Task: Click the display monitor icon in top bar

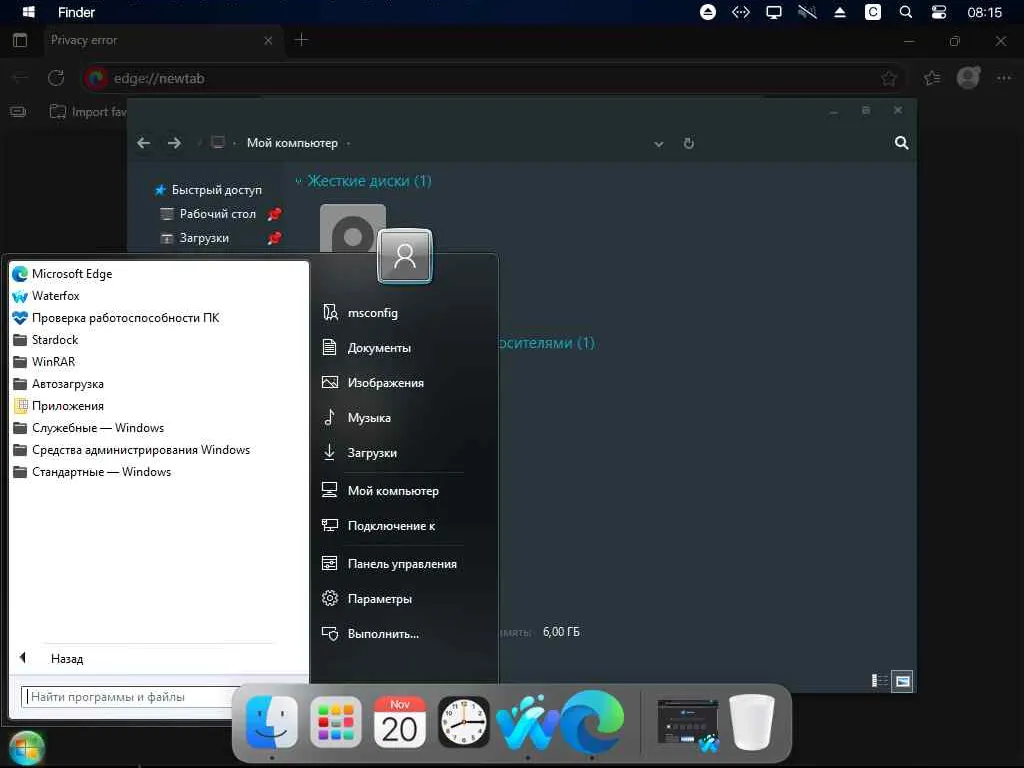Action: click(x=774, y=12)
